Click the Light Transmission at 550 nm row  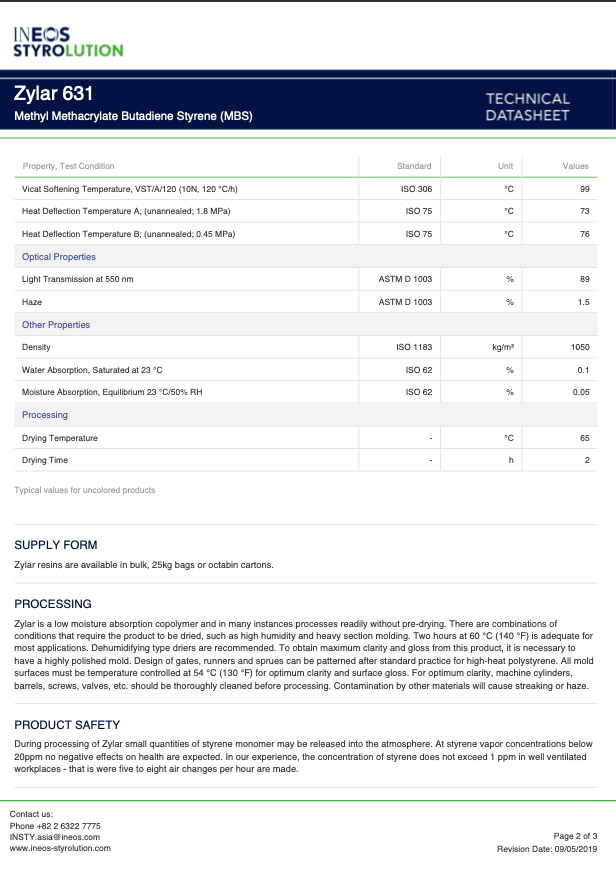click(78, 279)
